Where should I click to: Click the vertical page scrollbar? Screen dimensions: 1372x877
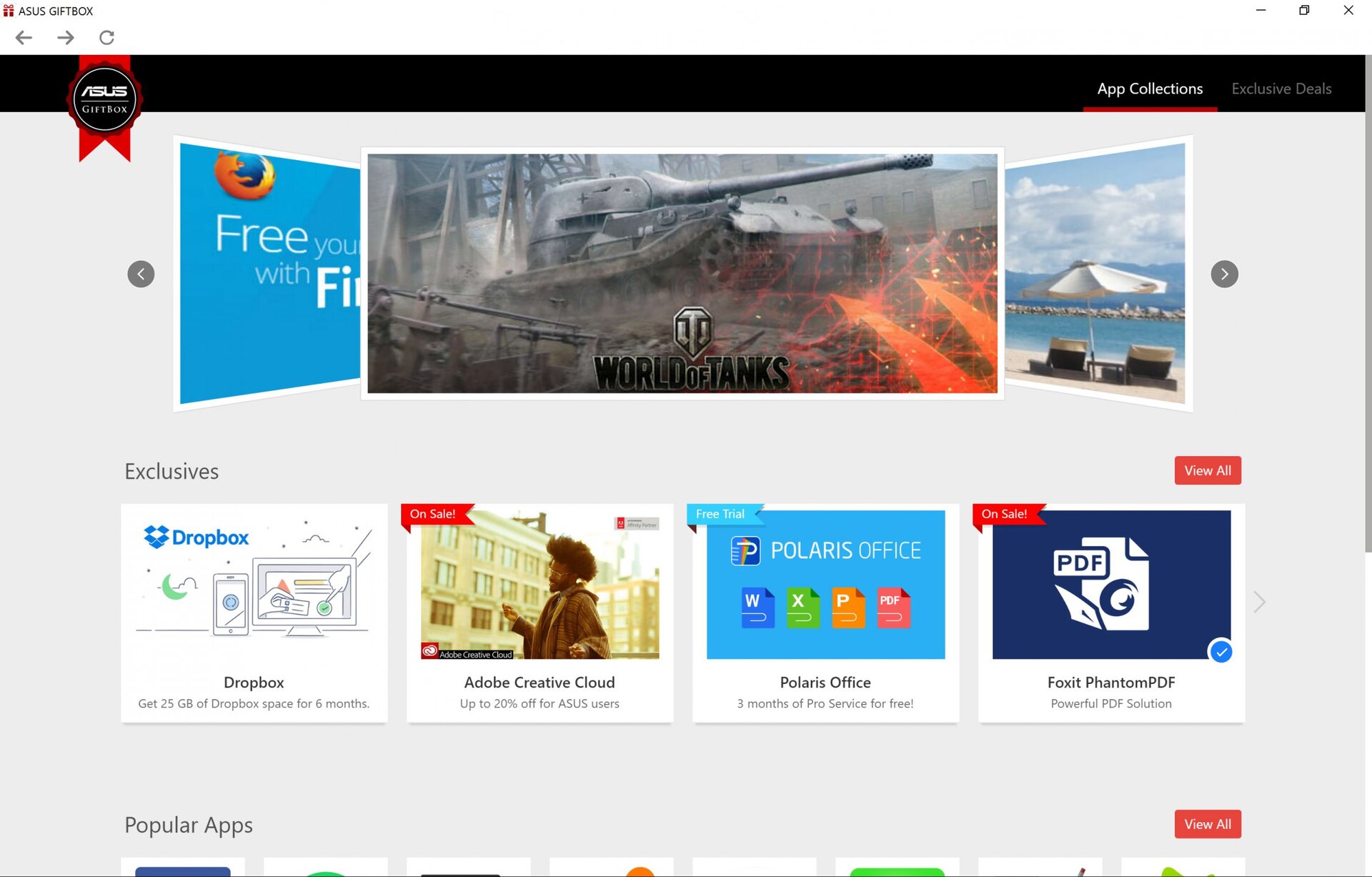point(1368,304)
